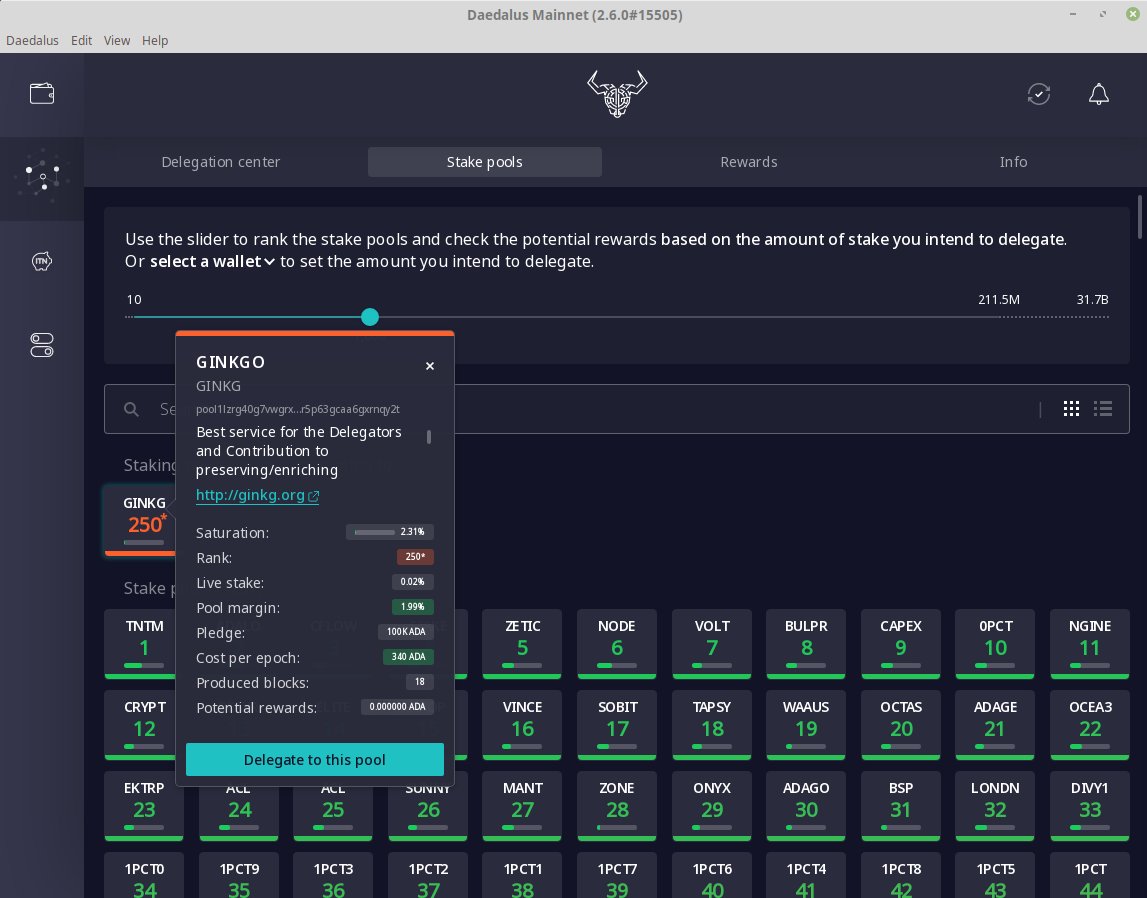
Task: Open the View menu
Action: pos(117,40)
